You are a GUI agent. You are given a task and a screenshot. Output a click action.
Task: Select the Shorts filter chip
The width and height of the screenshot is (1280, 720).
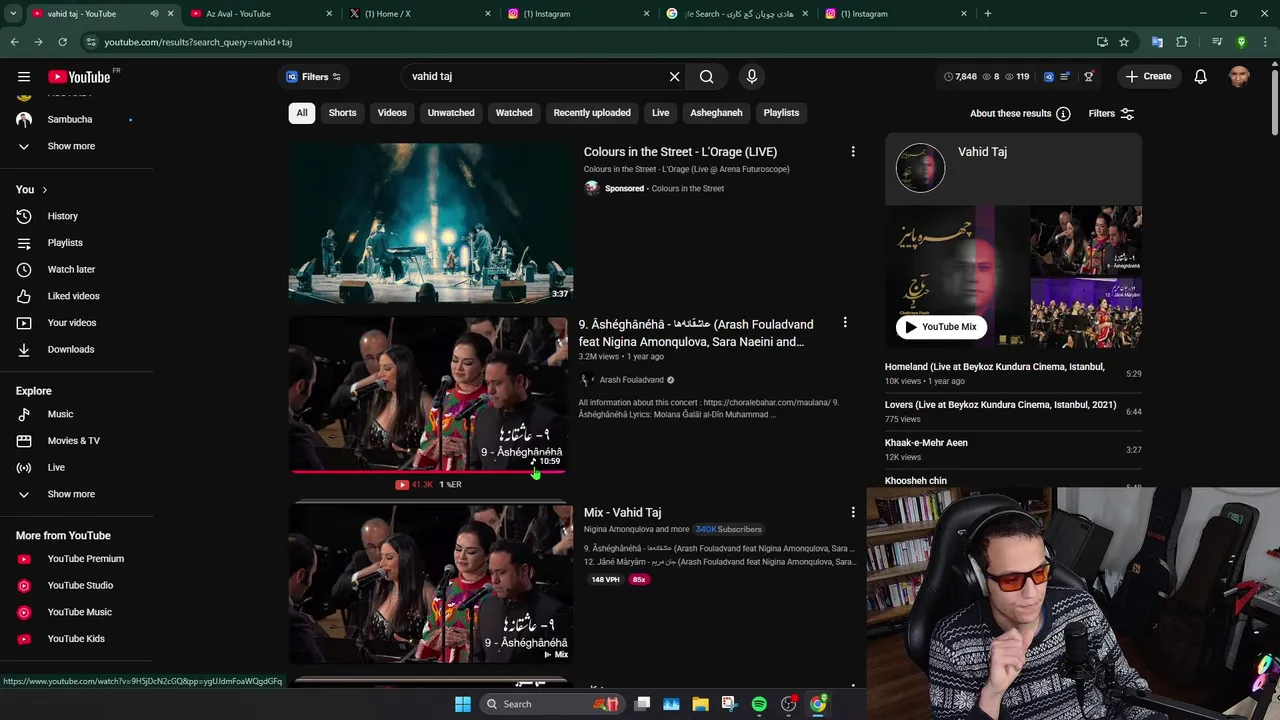click(342, 113)
